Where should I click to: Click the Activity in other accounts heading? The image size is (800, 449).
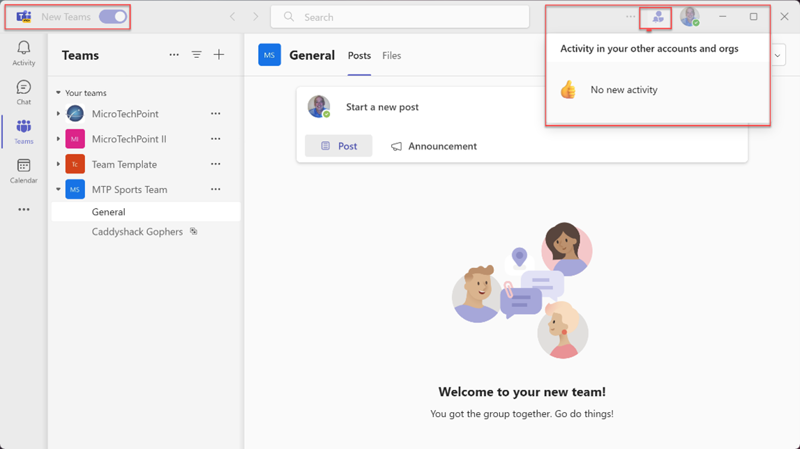(x=649, y=48)
